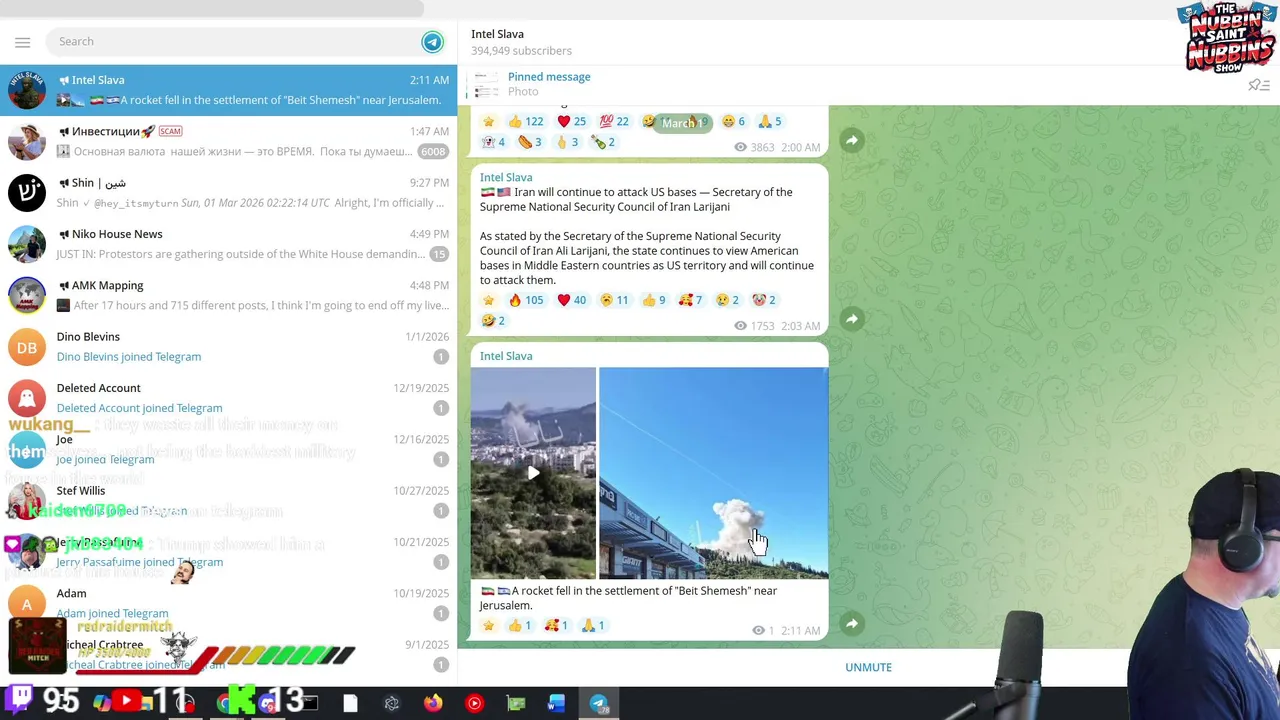This screenshot has width=1280, height=720.
Task: Add neutral face 6 reaction
Action: 733,122
